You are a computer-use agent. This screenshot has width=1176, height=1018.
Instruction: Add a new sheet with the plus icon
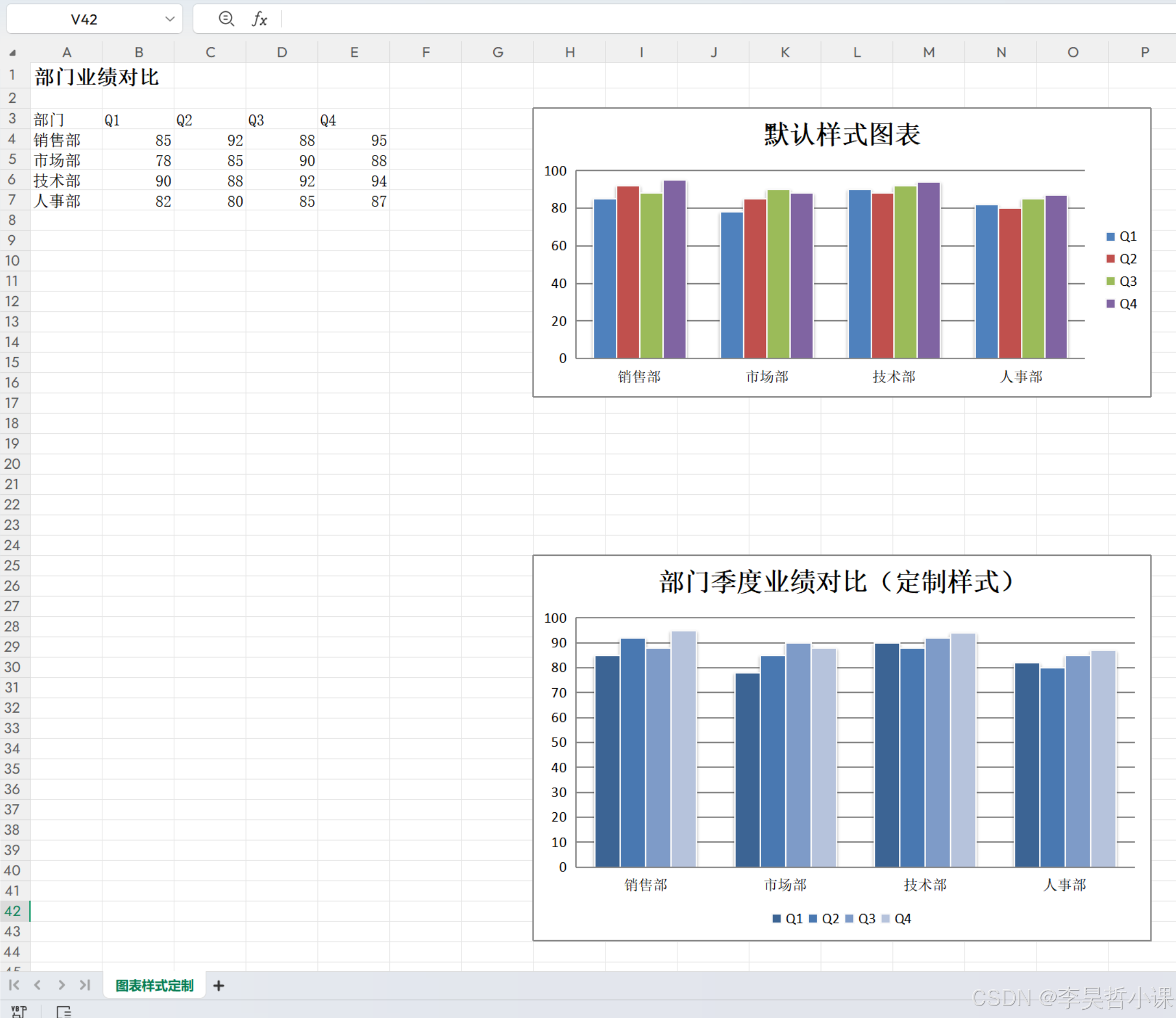(x=219, y=986)
